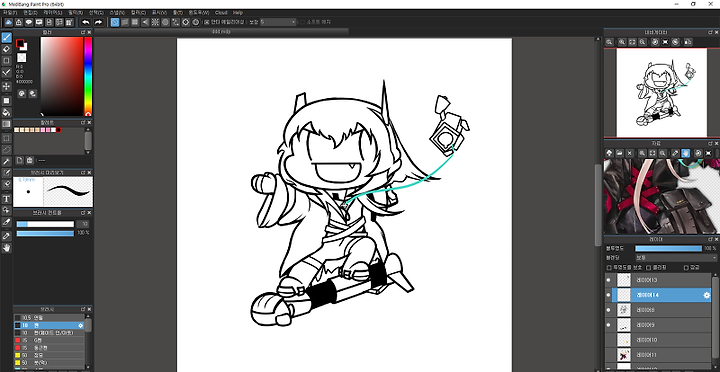Select the pencil brush in brush list
720x372 pixels.
coord(49,318)
